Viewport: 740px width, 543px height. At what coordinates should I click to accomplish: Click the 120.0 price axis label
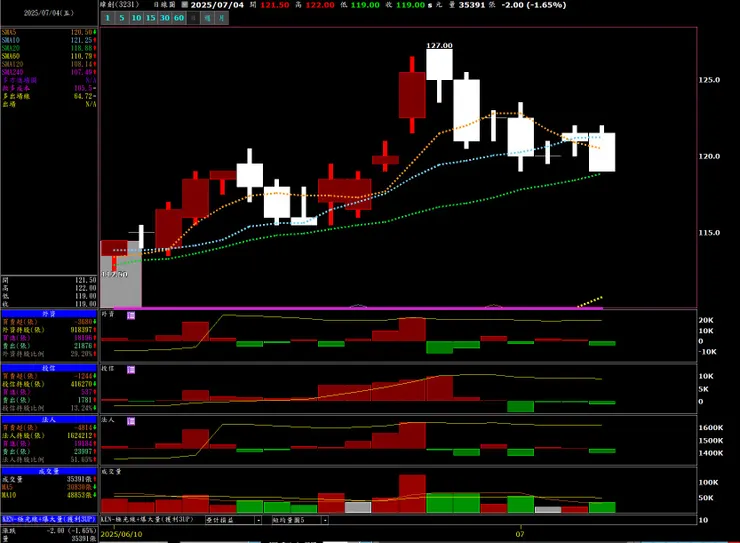point(709,156)
